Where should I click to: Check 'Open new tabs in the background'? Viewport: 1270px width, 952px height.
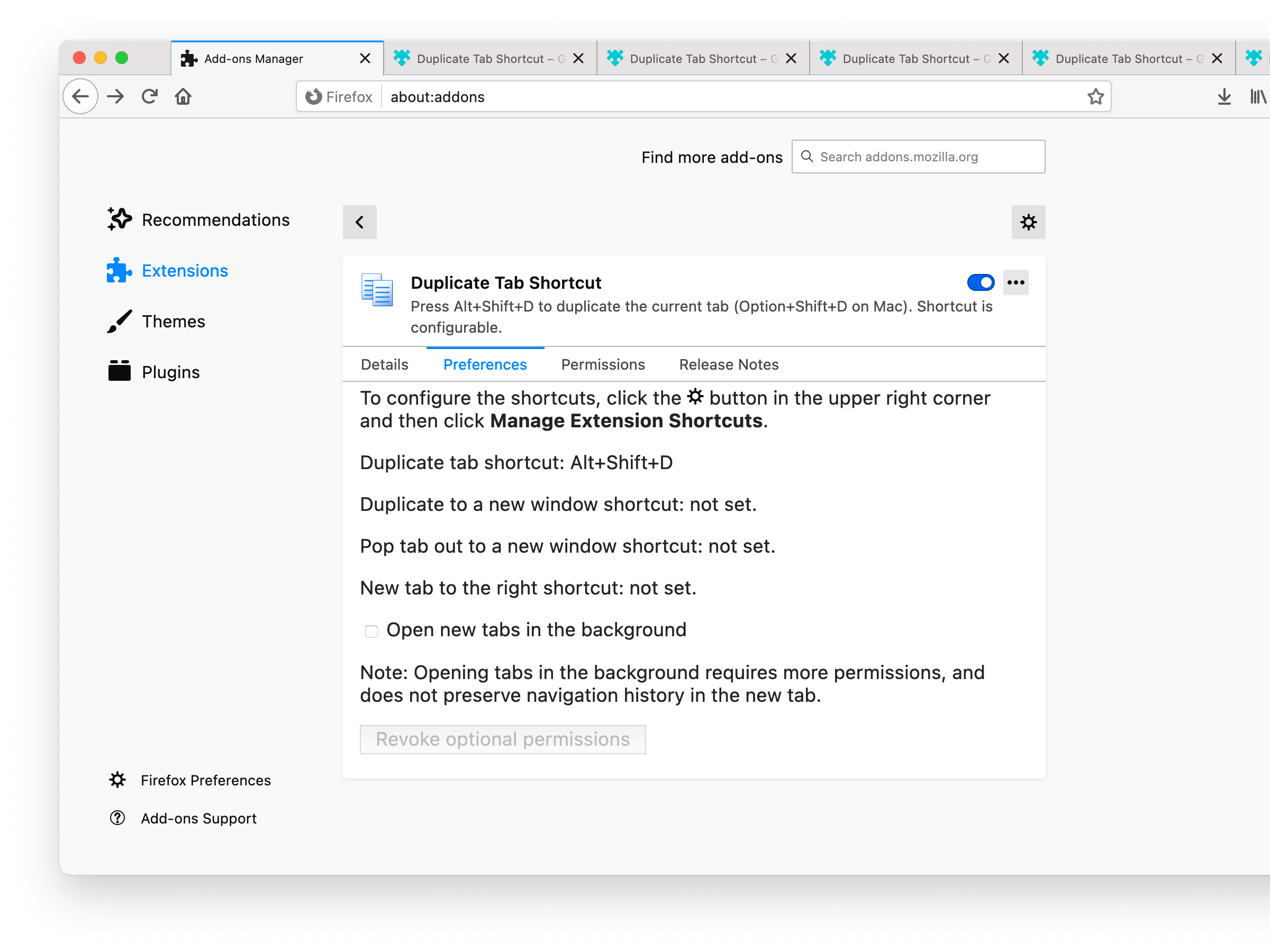(371, 631)
